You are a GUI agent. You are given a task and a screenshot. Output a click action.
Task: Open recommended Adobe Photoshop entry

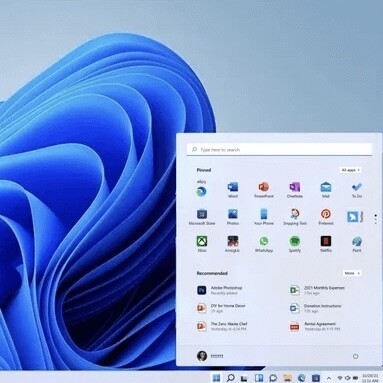click(220, 290)
